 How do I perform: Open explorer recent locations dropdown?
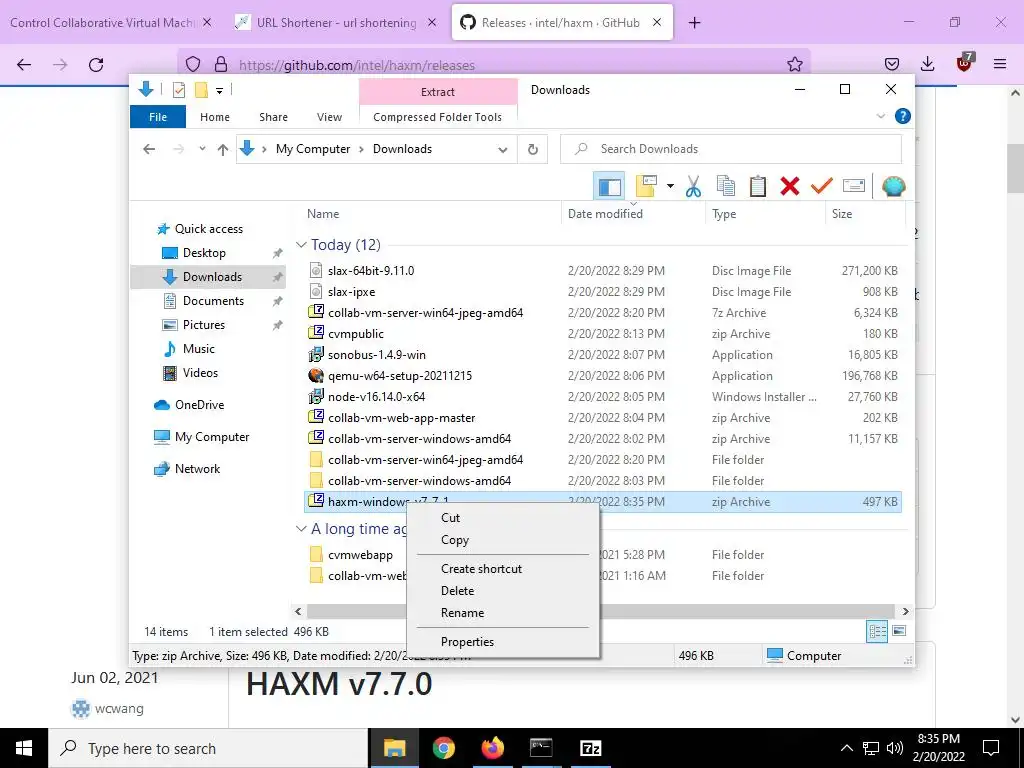(x=202, y=149)
